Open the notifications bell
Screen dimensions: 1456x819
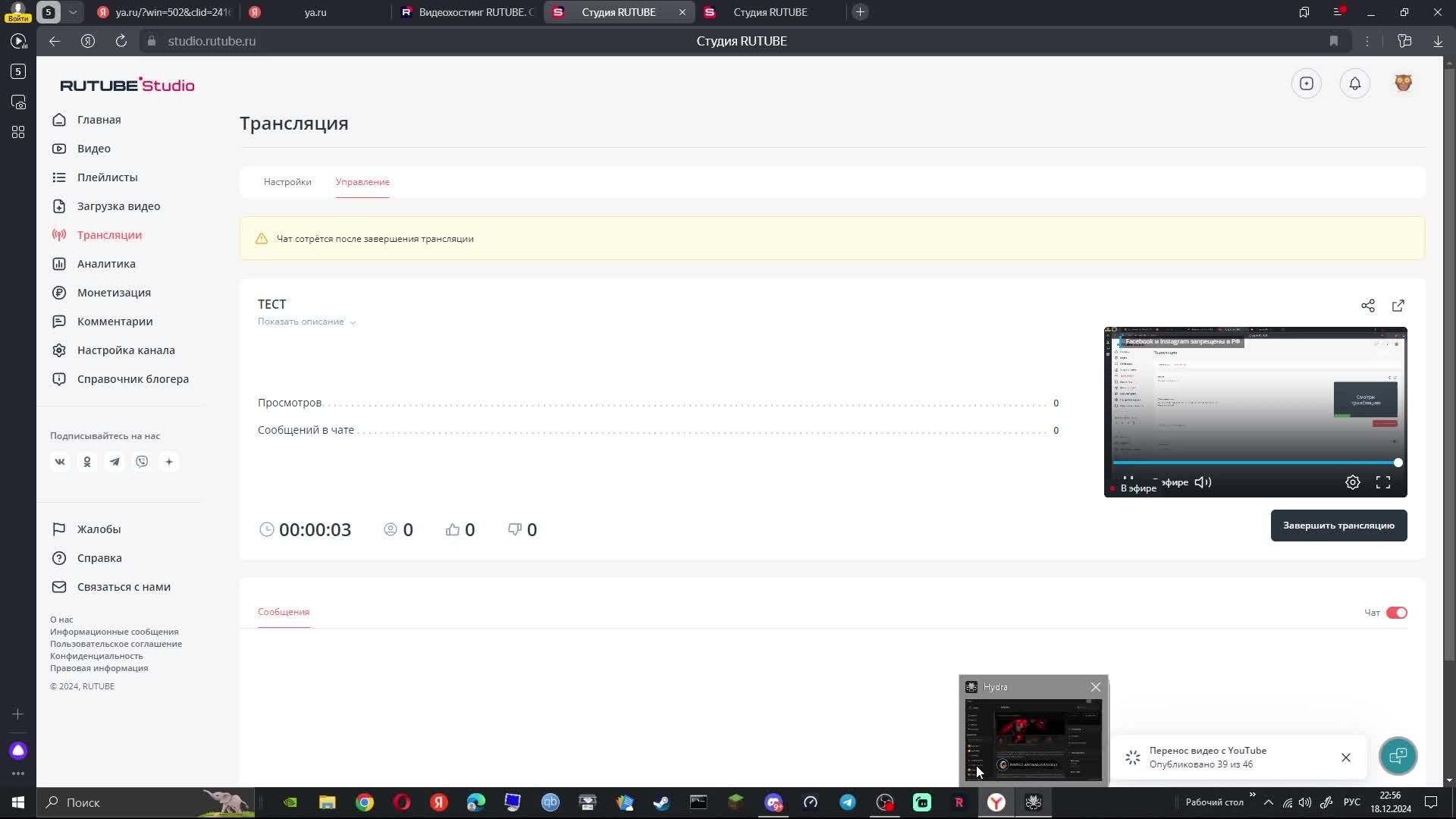point(1354,83)
